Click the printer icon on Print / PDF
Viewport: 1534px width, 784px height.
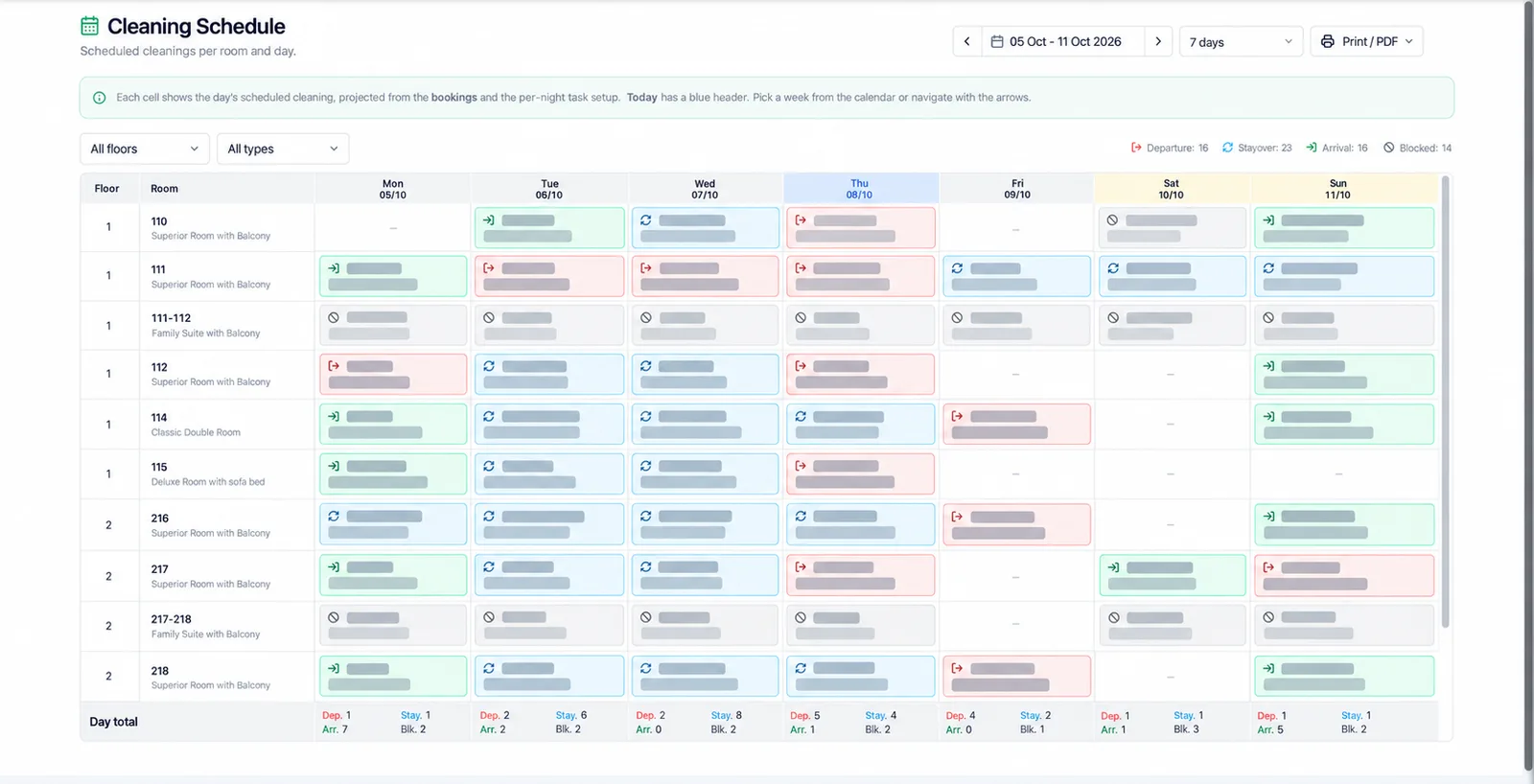tap(1328, 41)
